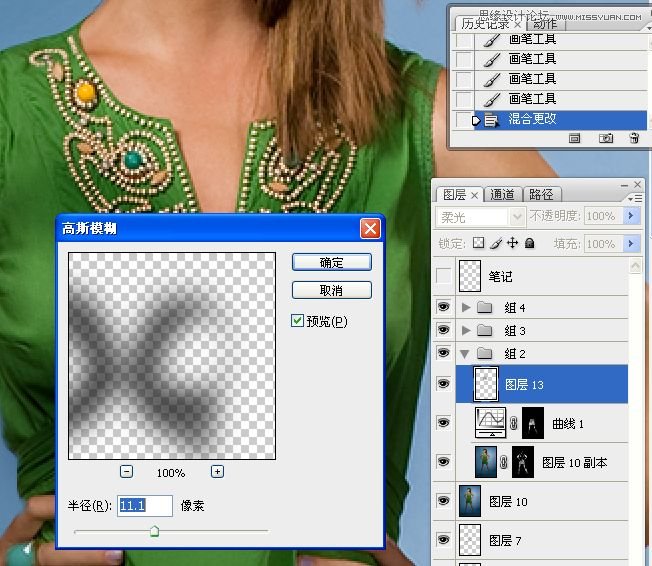Screen dimensions: 652x566
Task: Hide the 图层 10 layer eye
Action: pyautogui.click(x=443, y=500)
